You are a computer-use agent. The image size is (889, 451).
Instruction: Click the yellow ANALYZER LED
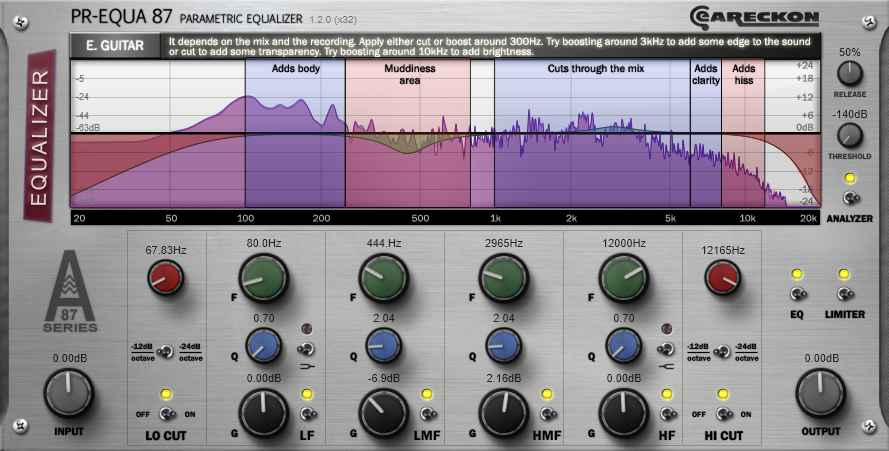tap(849, 179)
